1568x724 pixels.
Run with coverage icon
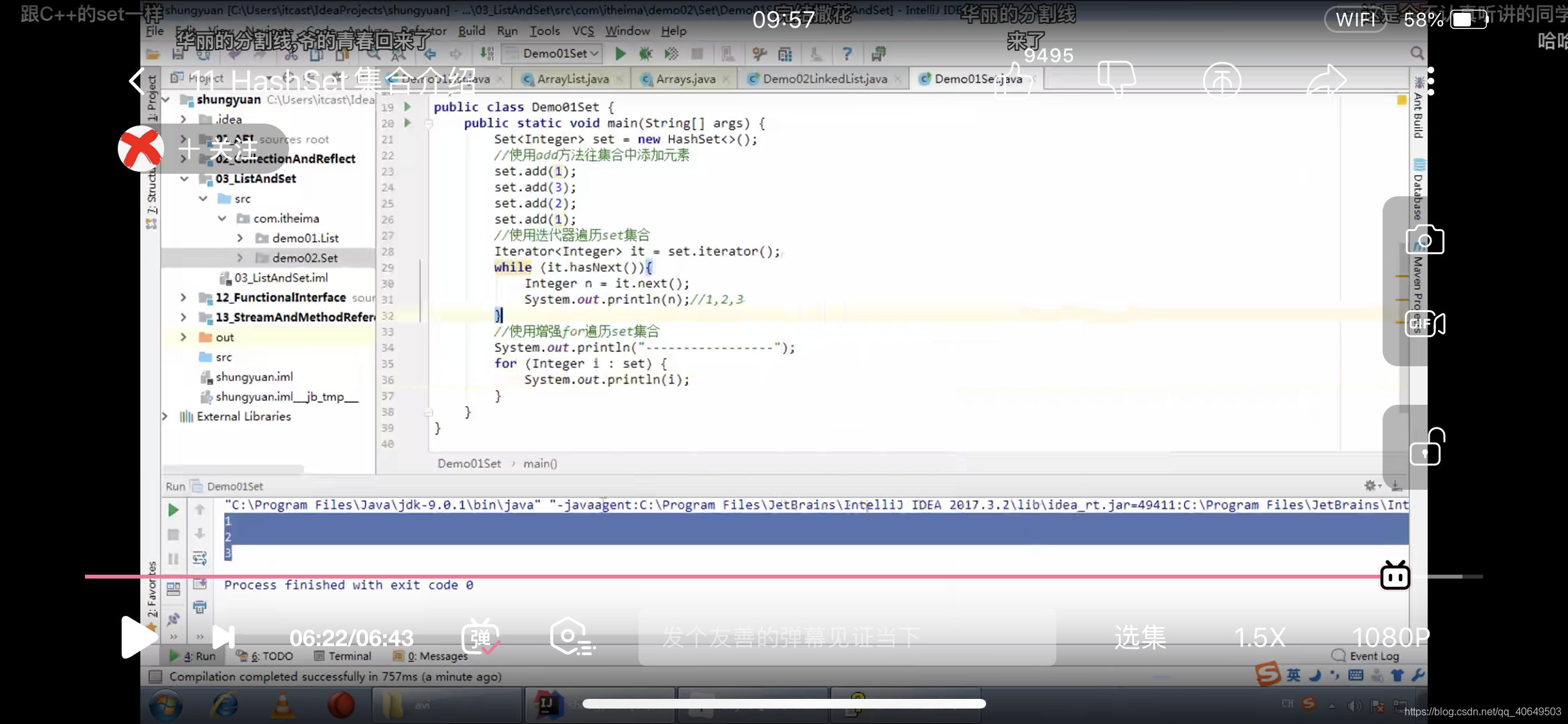[x=671, y=53]
